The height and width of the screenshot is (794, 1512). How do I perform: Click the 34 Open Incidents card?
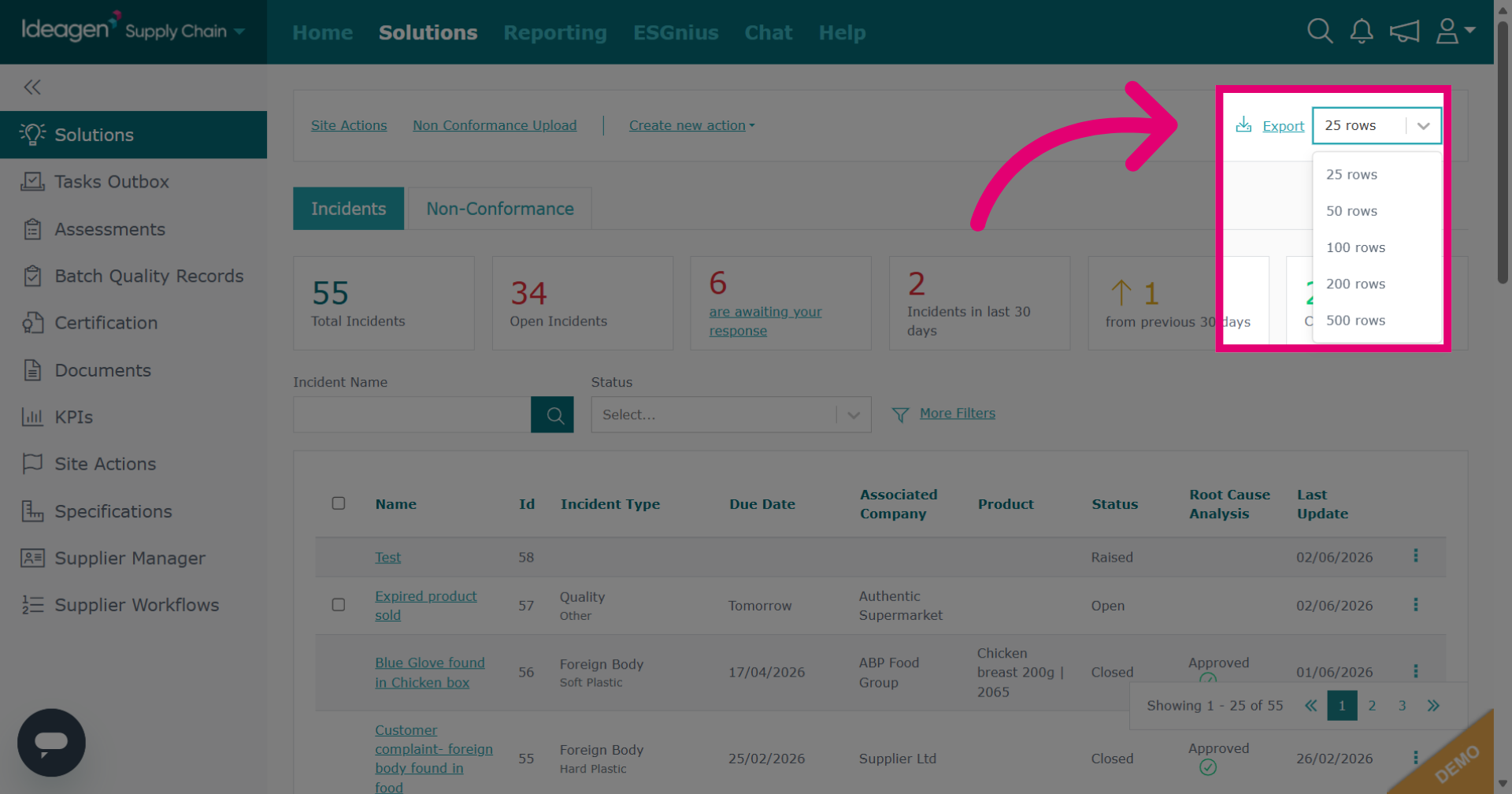click(x=582, y=303)
